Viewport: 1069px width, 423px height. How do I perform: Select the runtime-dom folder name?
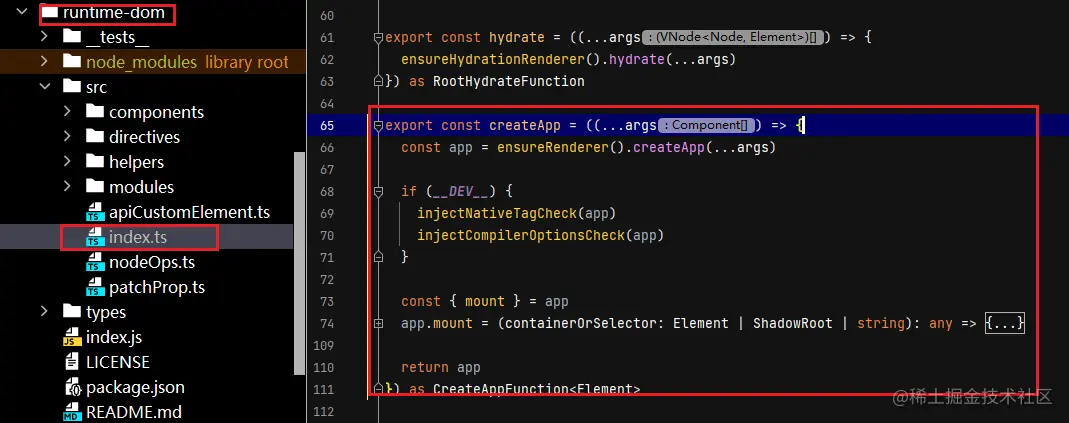coord(113,12)
